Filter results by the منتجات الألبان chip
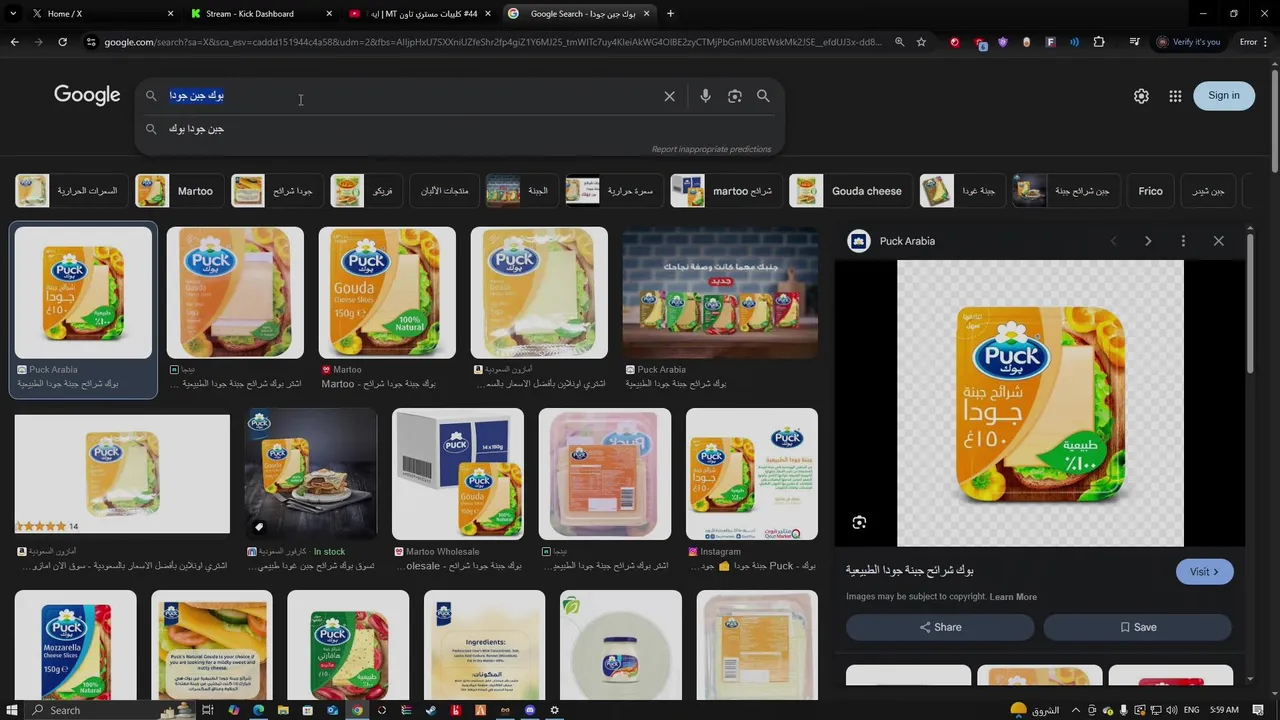Screen dimensions: 1280x720 pos(444,191)
